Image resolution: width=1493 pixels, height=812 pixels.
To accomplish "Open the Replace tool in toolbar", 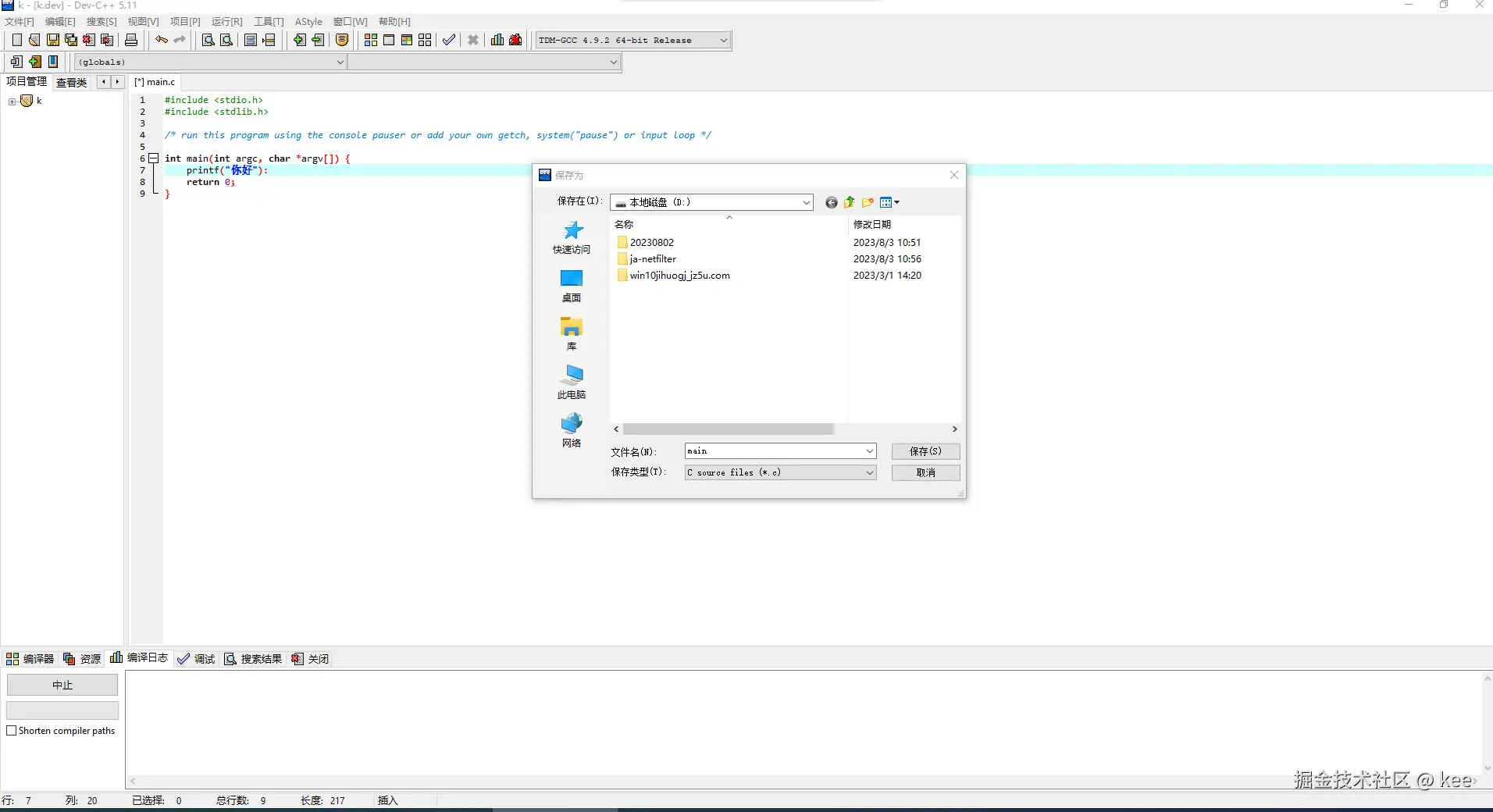I will tap(226, 40).
